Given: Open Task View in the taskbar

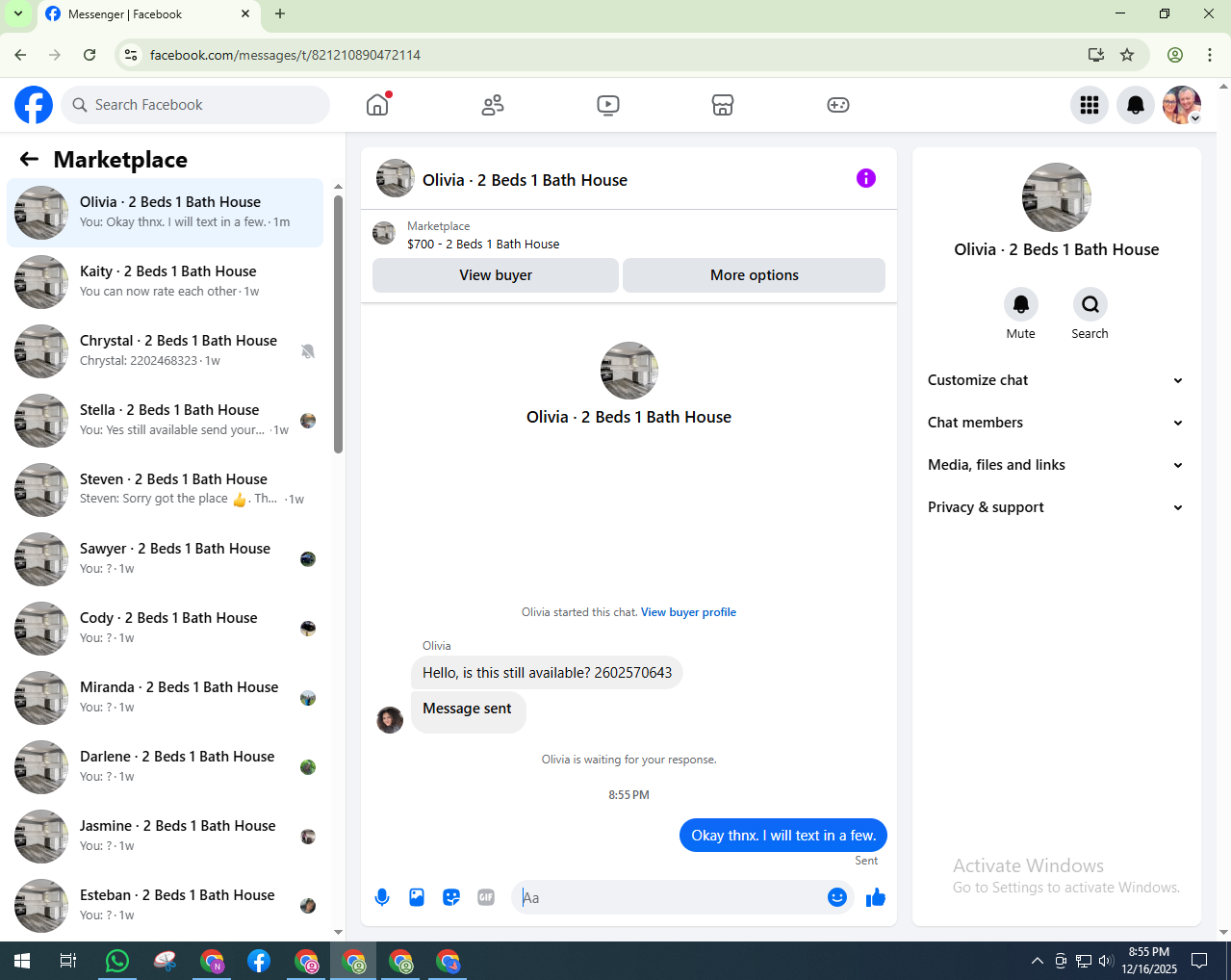Looking at the screenshot, I should click(x=68, y=961).
